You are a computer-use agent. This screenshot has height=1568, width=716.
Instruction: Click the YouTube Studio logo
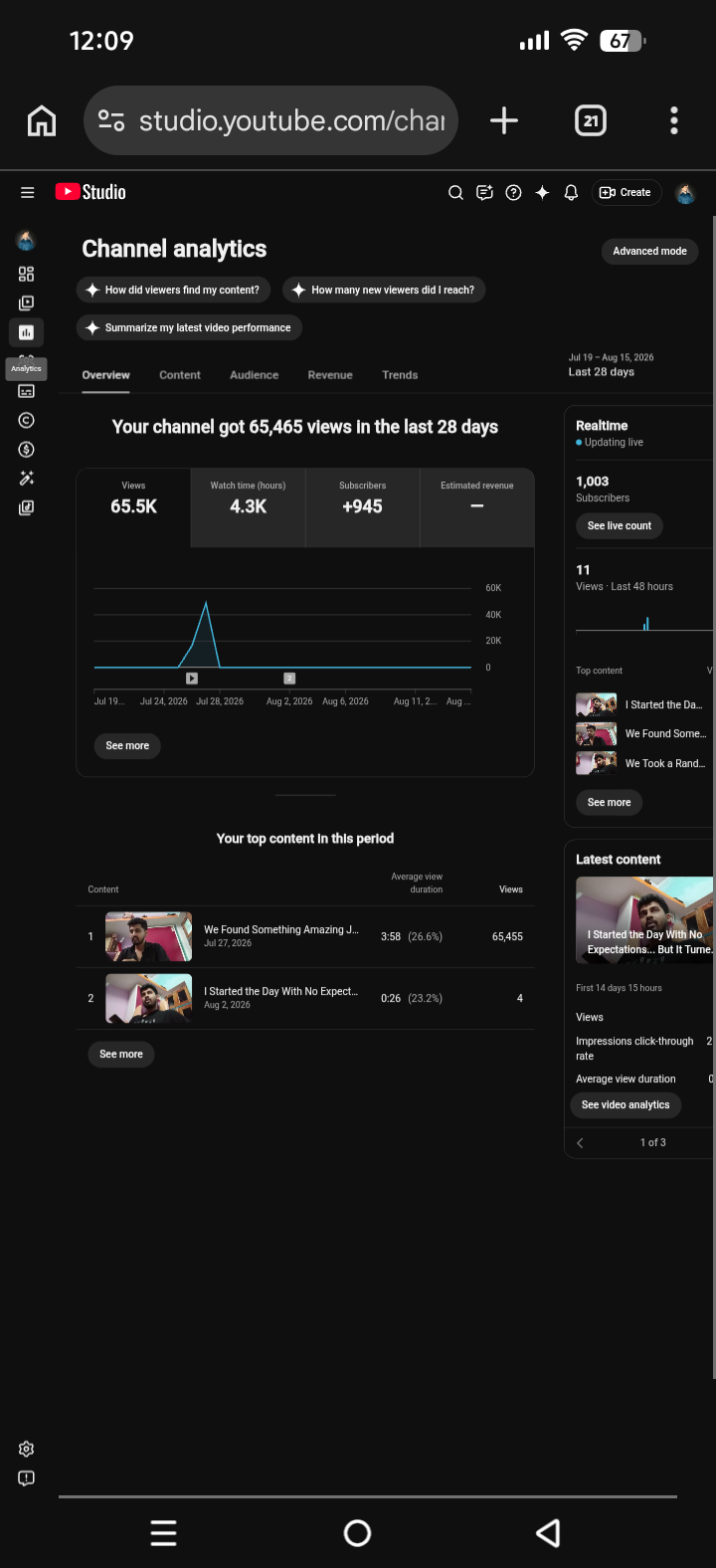pyautogui.click(x=90, y=192)
